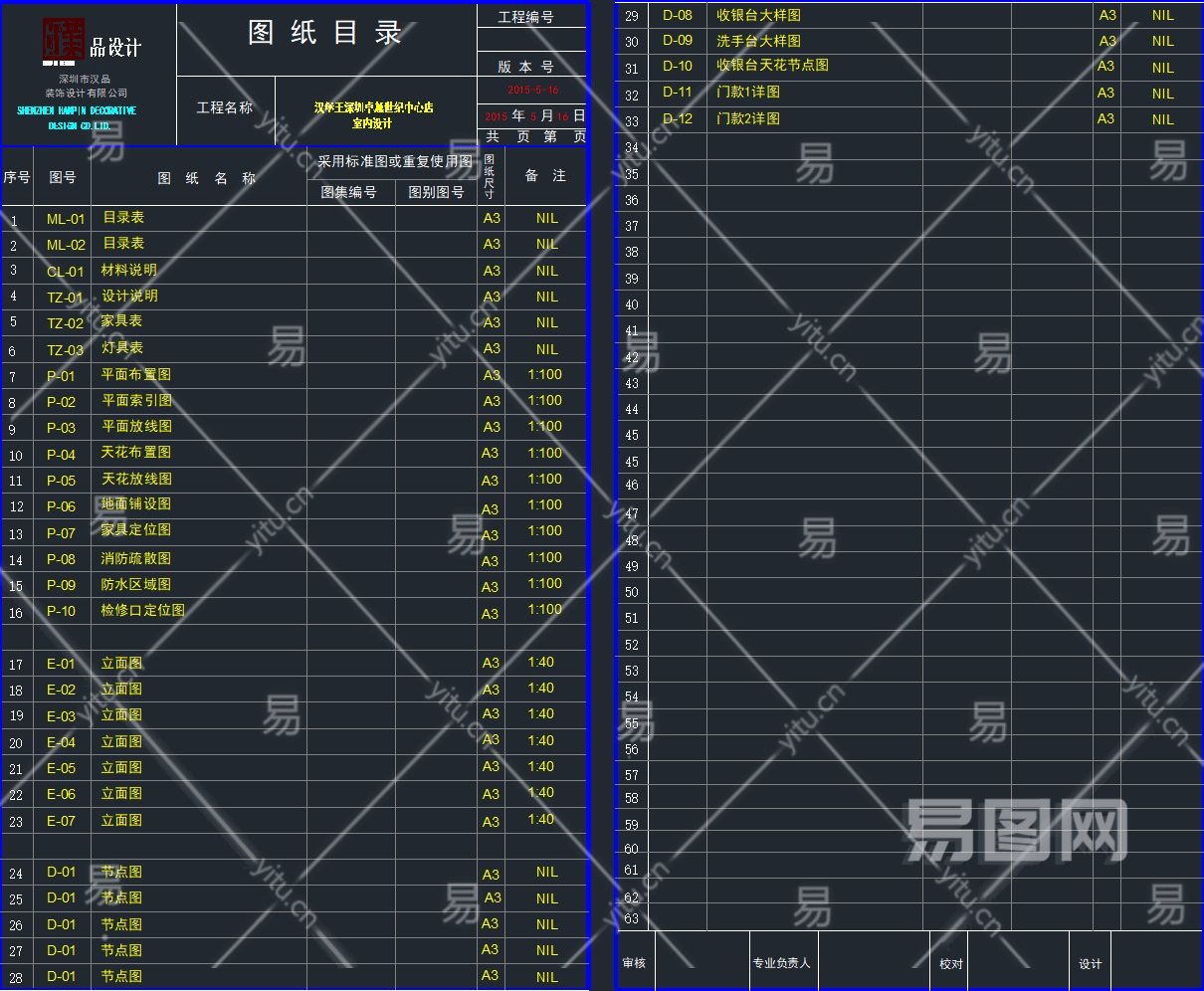The image size is (1204, 991).
Task: Select elevation drawing number E-03
Action: pos(61,716)
